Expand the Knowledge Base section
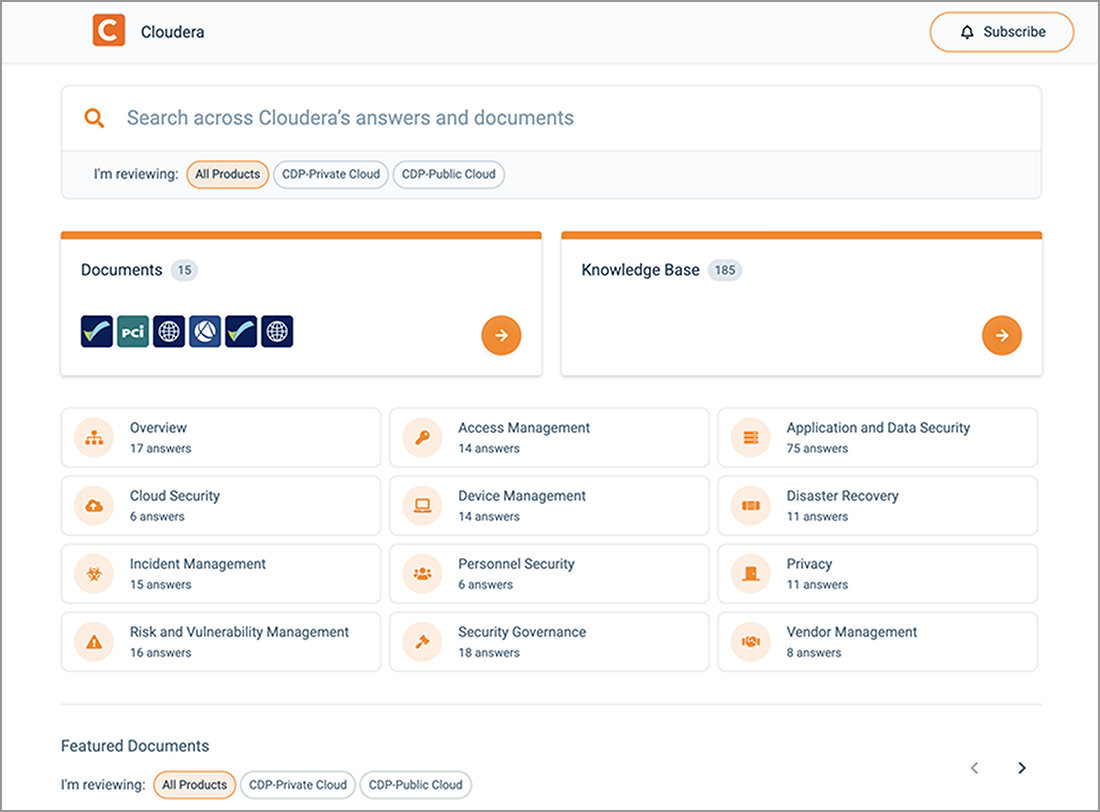This screenshot has height=812, width=1100. click(1002, 335)
